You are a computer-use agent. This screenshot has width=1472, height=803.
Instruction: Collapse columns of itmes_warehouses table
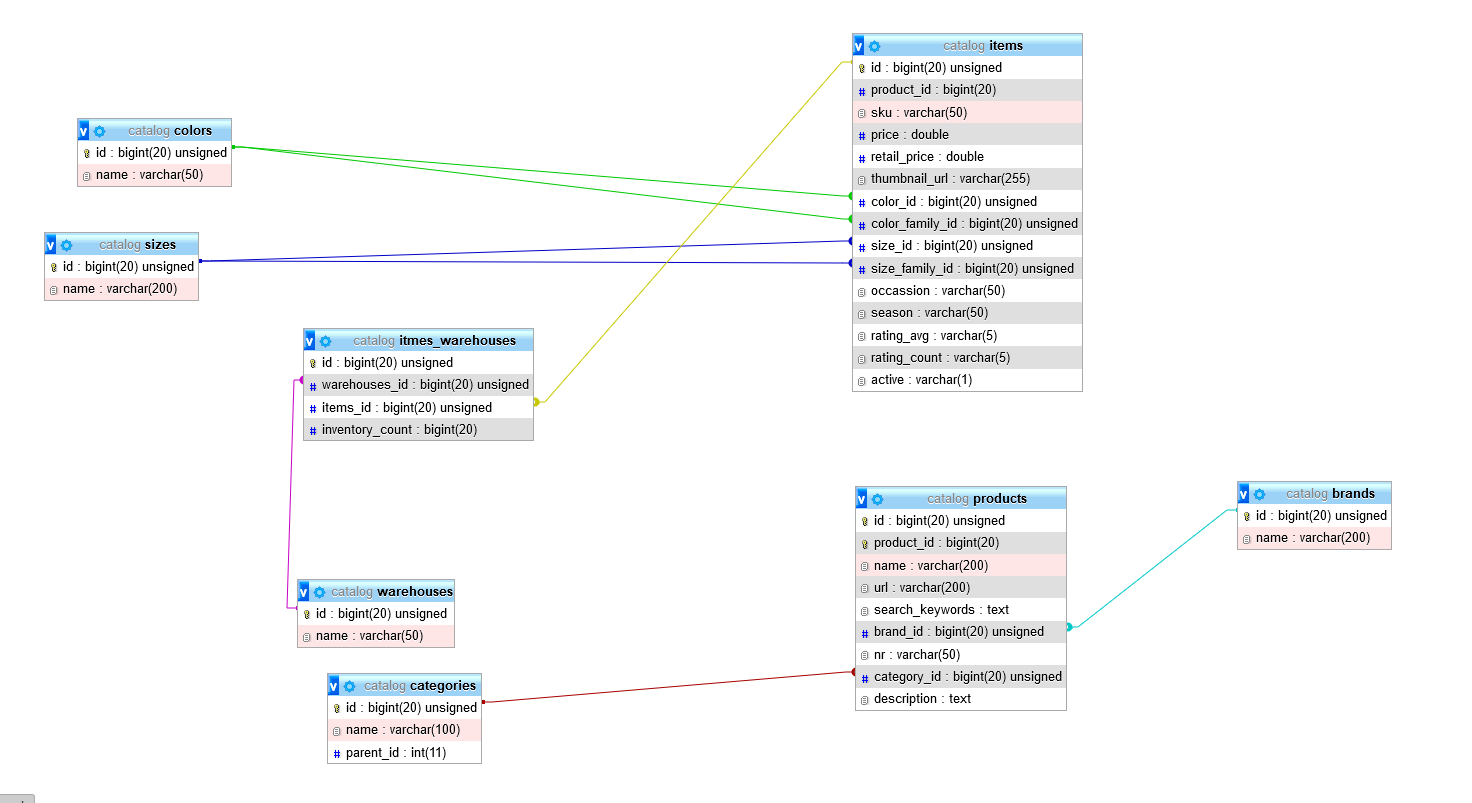310,341
